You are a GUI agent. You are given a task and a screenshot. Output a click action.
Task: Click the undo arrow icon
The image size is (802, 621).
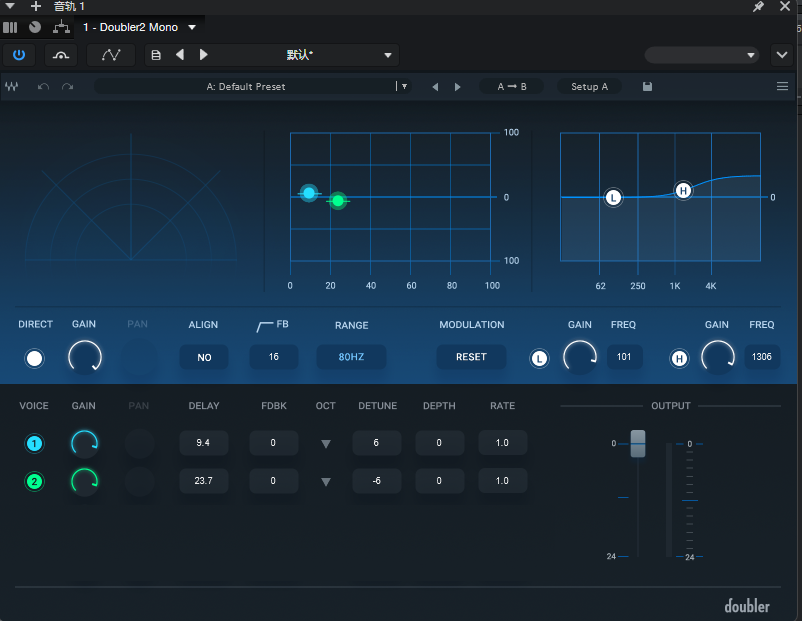tap(43, 87)
